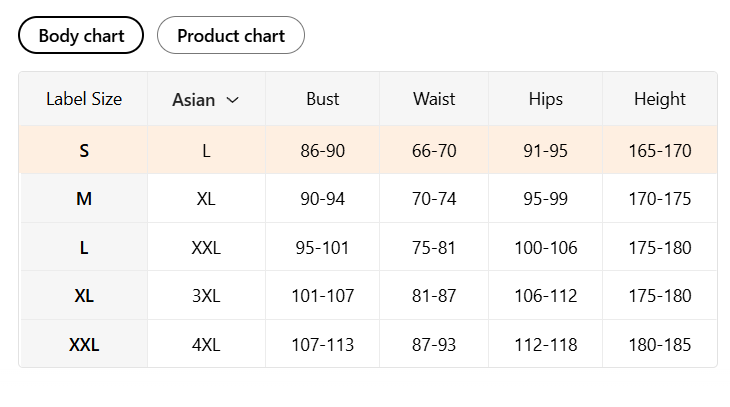Click the Label Size column header
730x407 pixels.
point(84,99)
